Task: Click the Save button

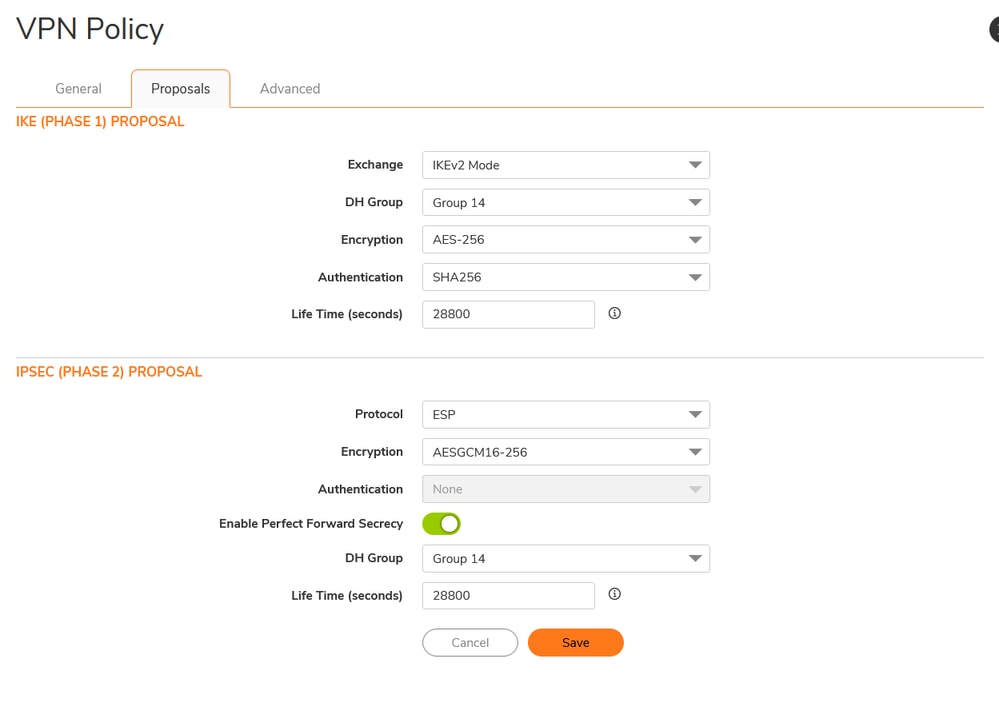Action: 575,643
